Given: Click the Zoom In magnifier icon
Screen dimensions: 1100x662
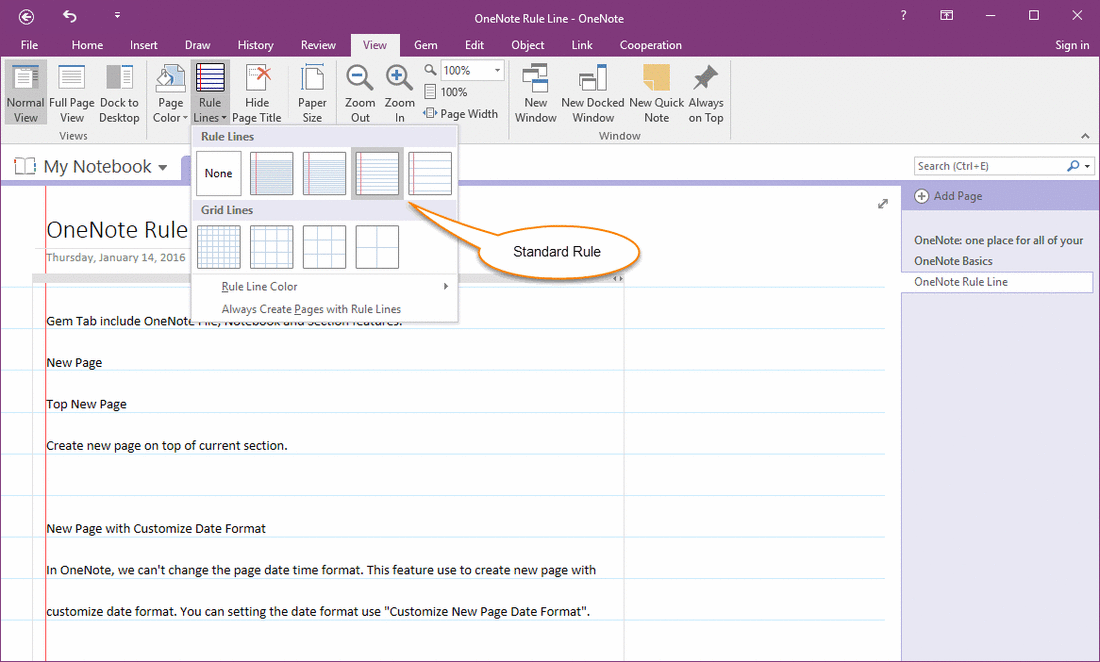Looking at the screenshot, I should (399, 80).
